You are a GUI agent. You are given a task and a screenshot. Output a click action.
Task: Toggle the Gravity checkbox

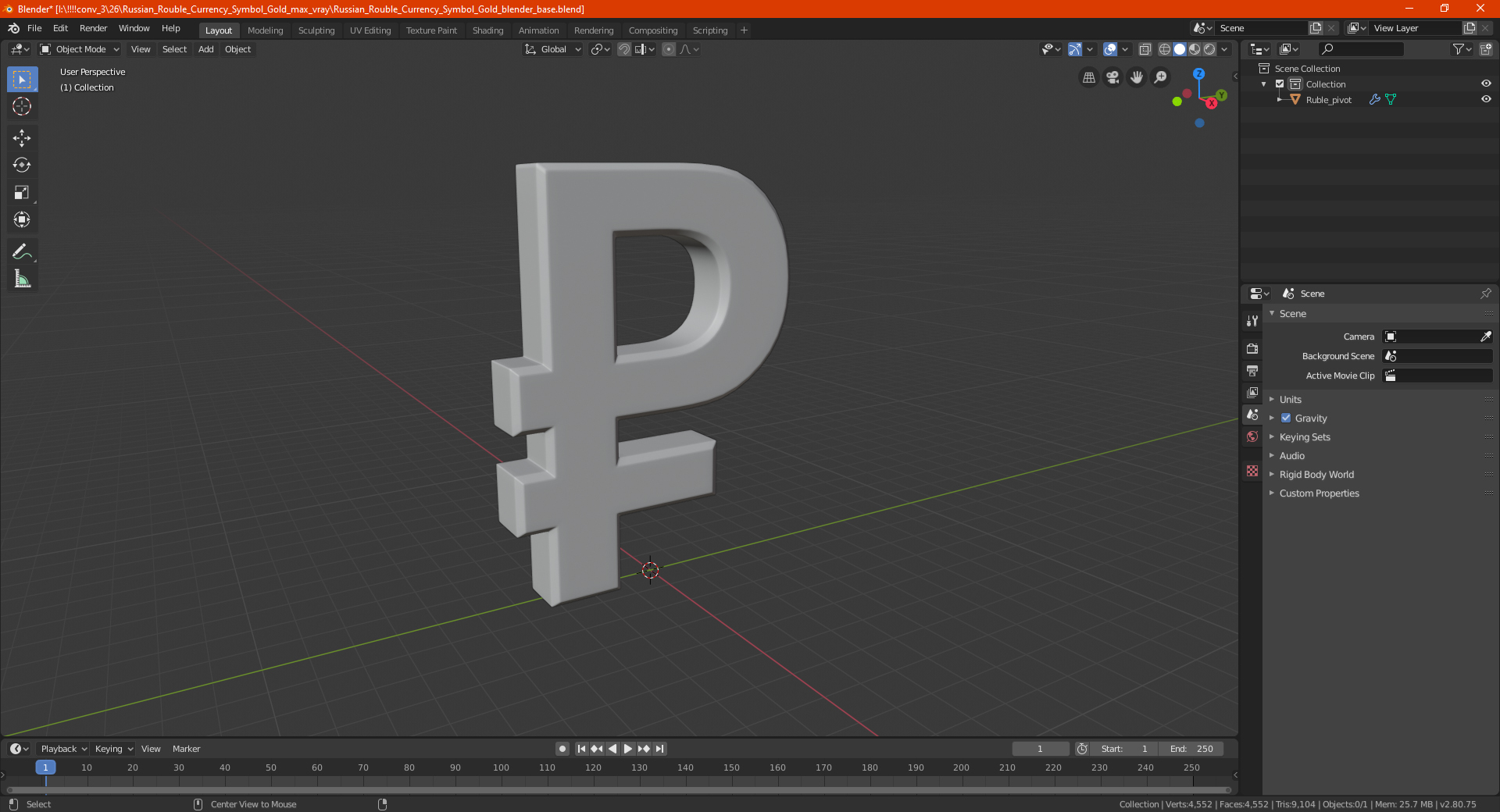[x=1286, y=418]
